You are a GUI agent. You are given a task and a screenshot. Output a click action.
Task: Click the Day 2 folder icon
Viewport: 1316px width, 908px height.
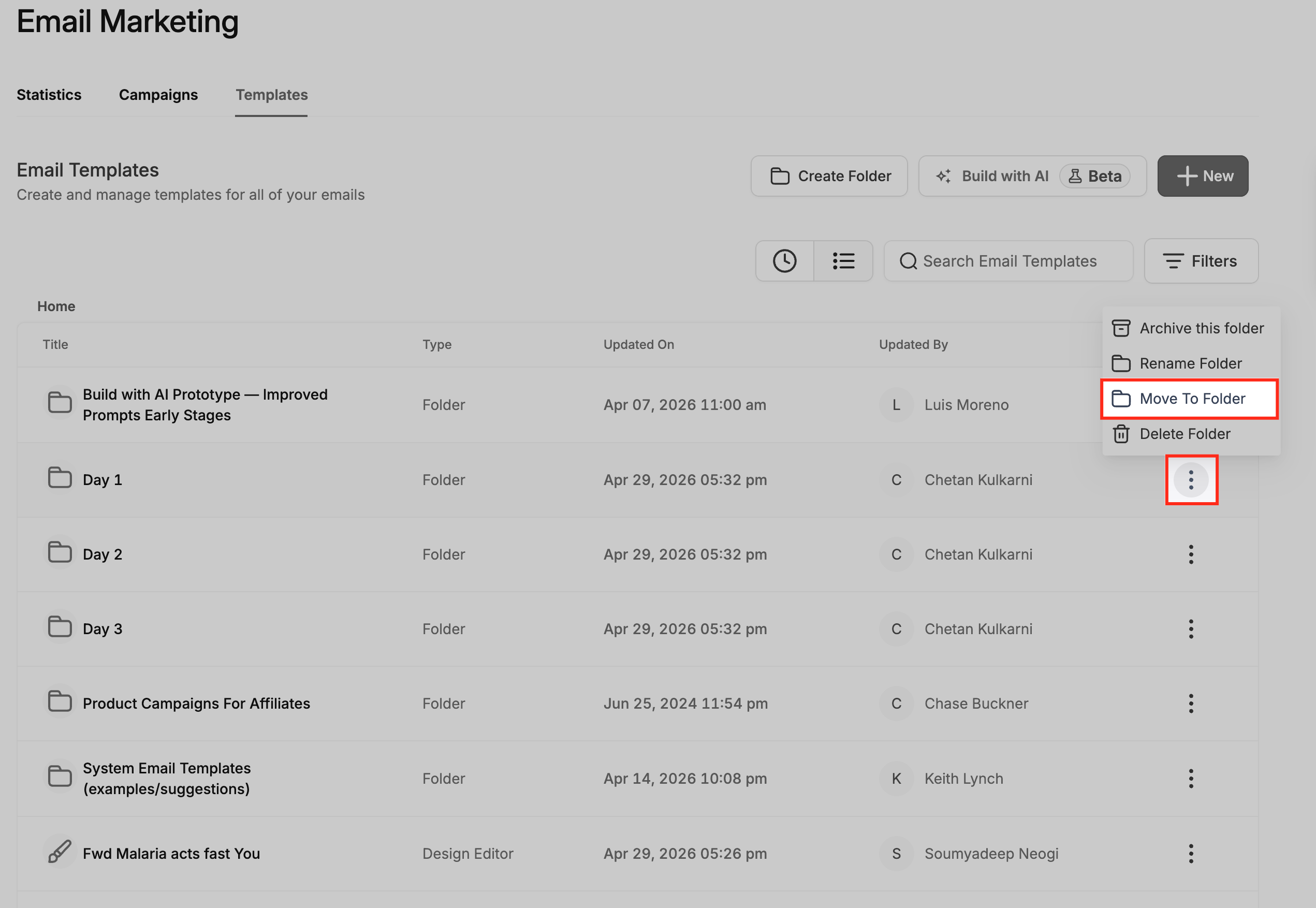pyautogui.click(x=60, y=552)
